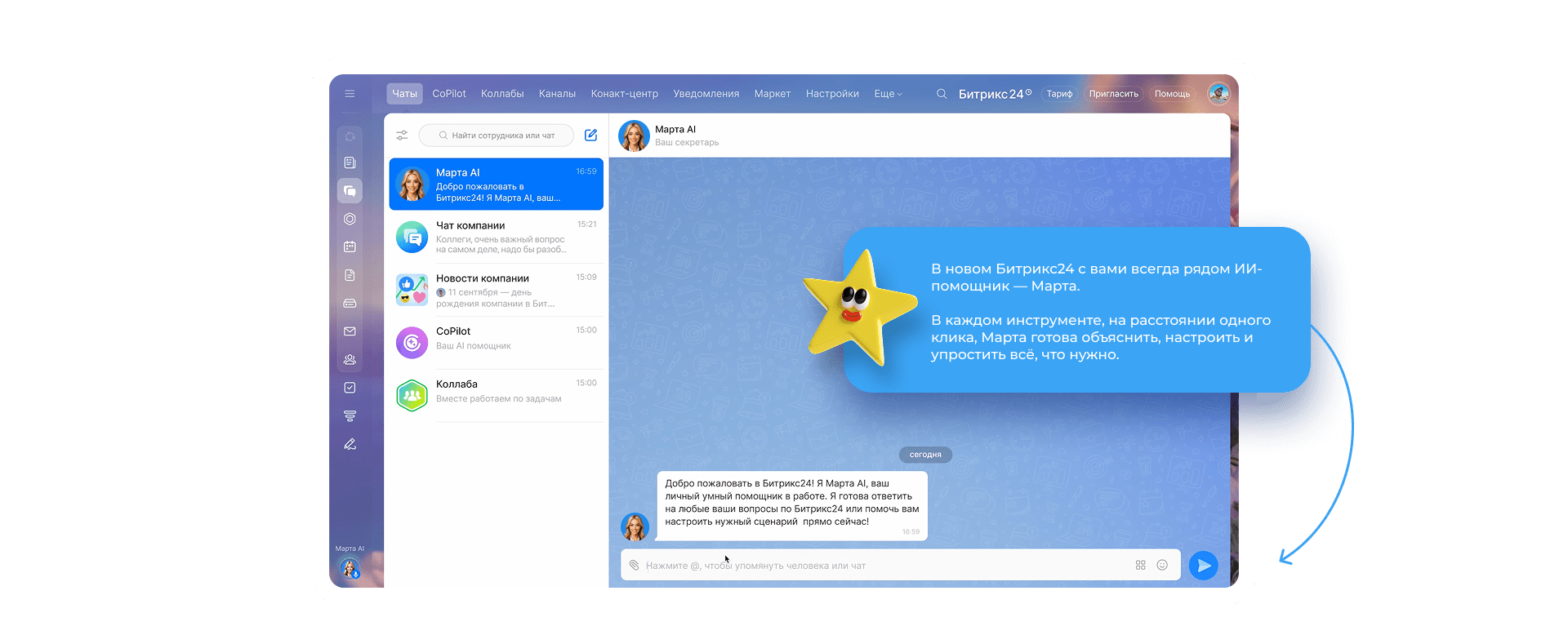Click the Пригласить button
Viewport: 1568px width, 622px height.
[1114, 94]
